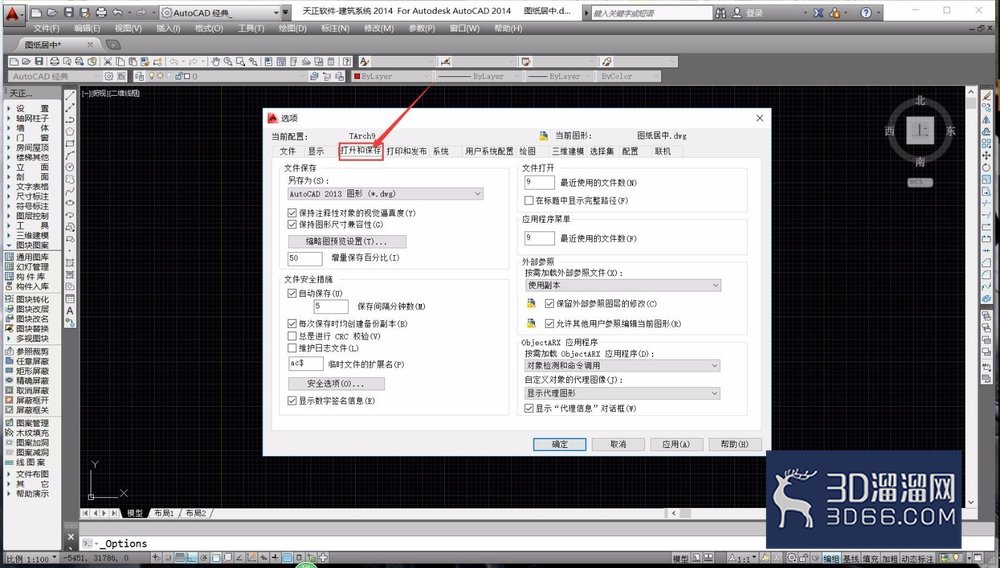Image resolution: width=1000 pixels, height=568 pixels.
Task: Enable 维护日志文件 checkbox
Action: [292, 348]
